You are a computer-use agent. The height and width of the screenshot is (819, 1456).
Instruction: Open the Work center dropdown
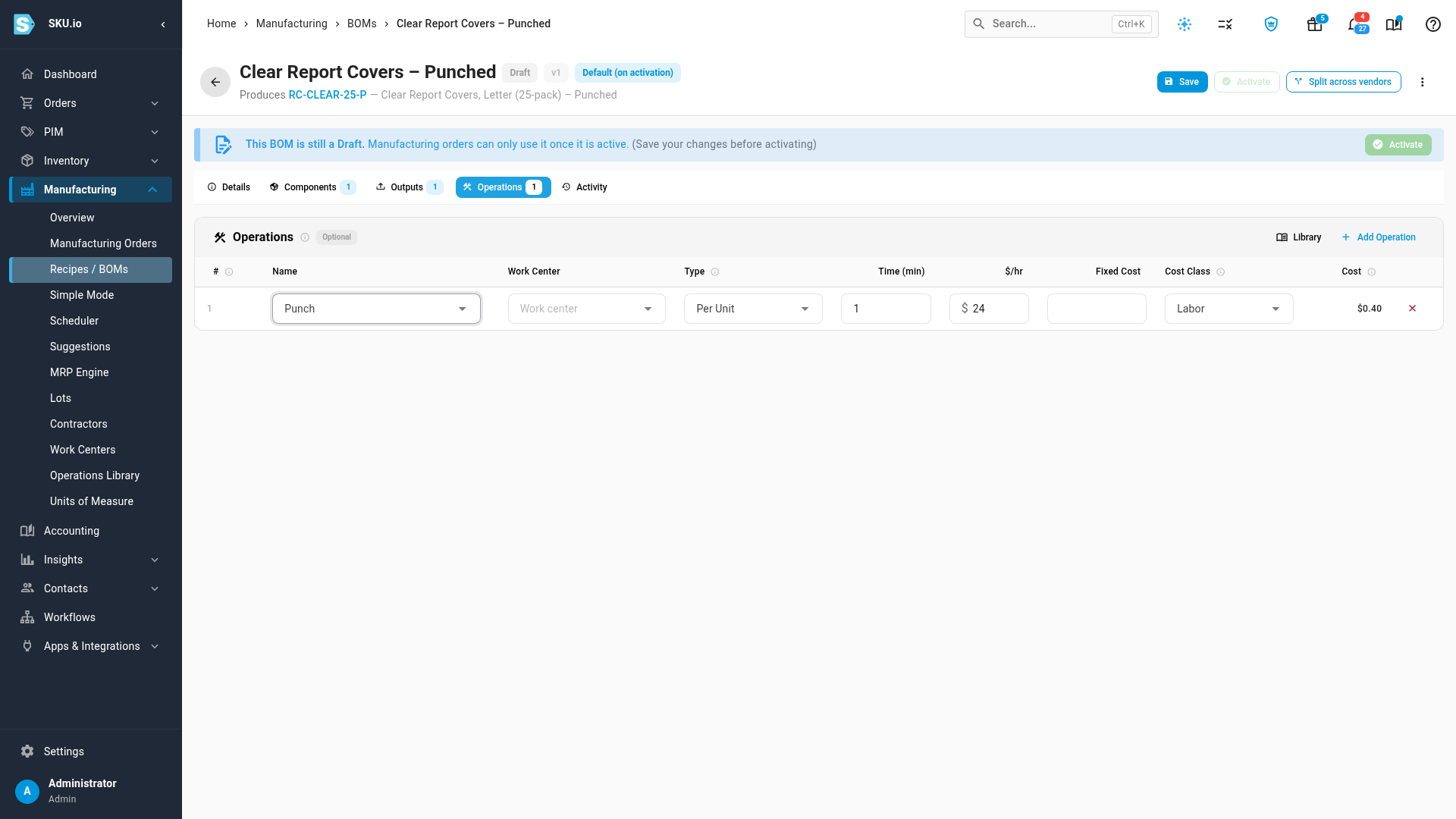pos(586,309)
